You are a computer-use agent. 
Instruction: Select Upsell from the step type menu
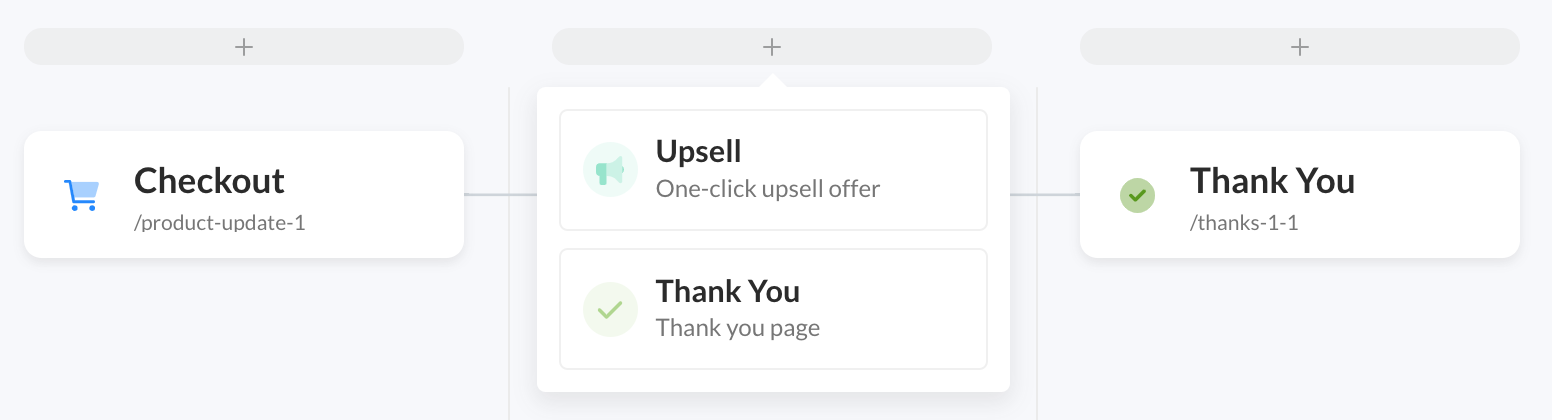point(773,170)
